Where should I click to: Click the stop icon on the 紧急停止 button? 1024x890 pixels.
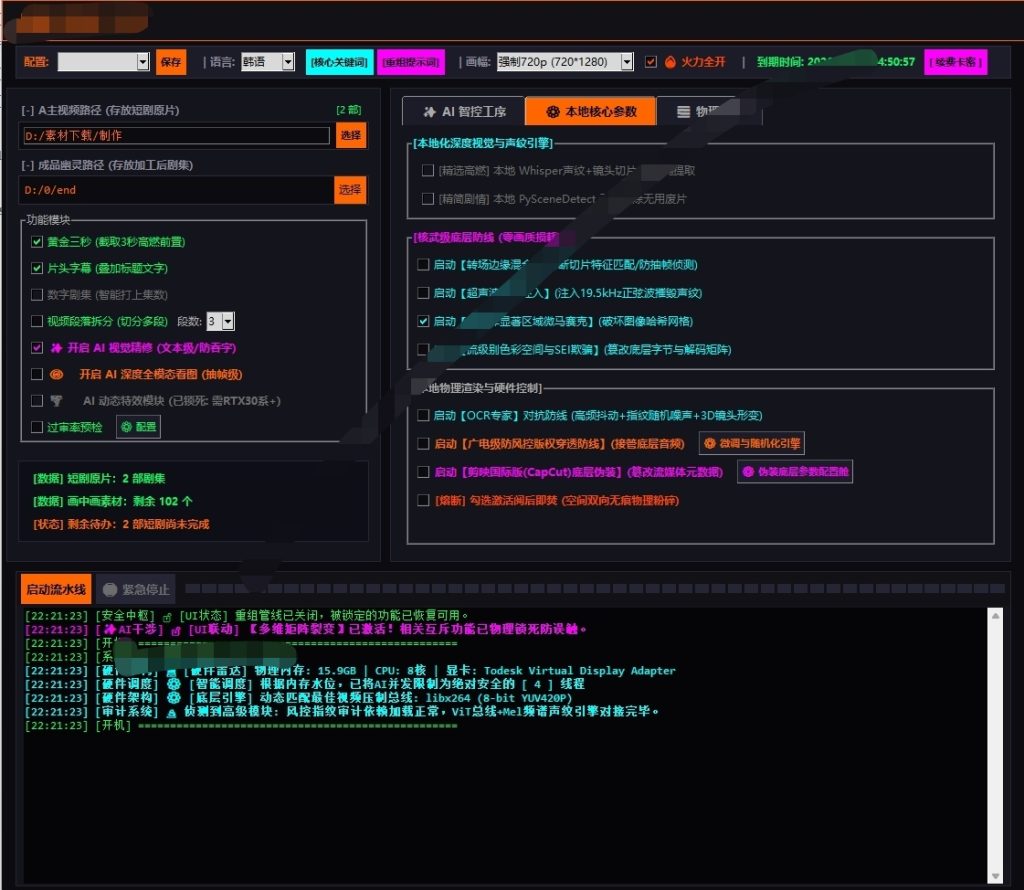110,590
